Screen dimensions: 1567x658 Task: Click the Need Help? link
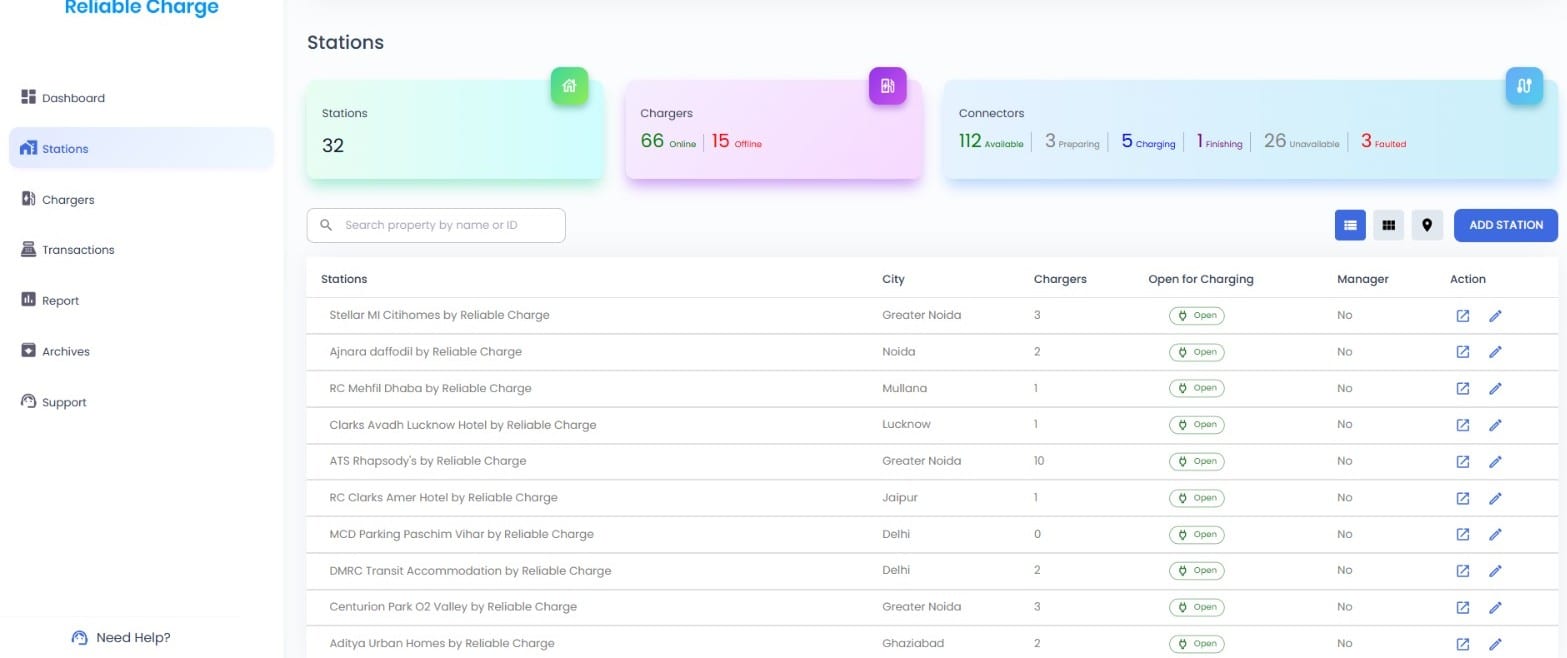coord(121,638)
